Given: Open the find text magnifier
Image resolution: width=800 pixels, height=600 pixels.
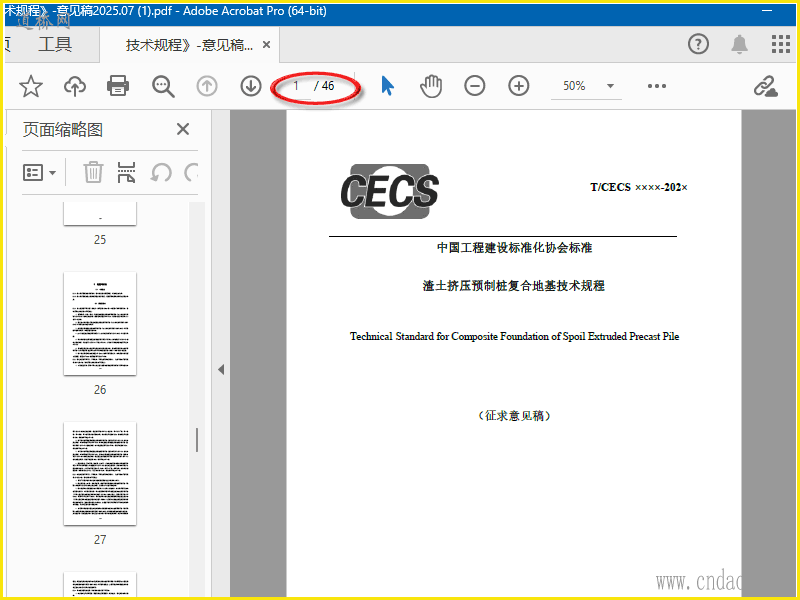Looking at the screenshot, I should 163,86.
